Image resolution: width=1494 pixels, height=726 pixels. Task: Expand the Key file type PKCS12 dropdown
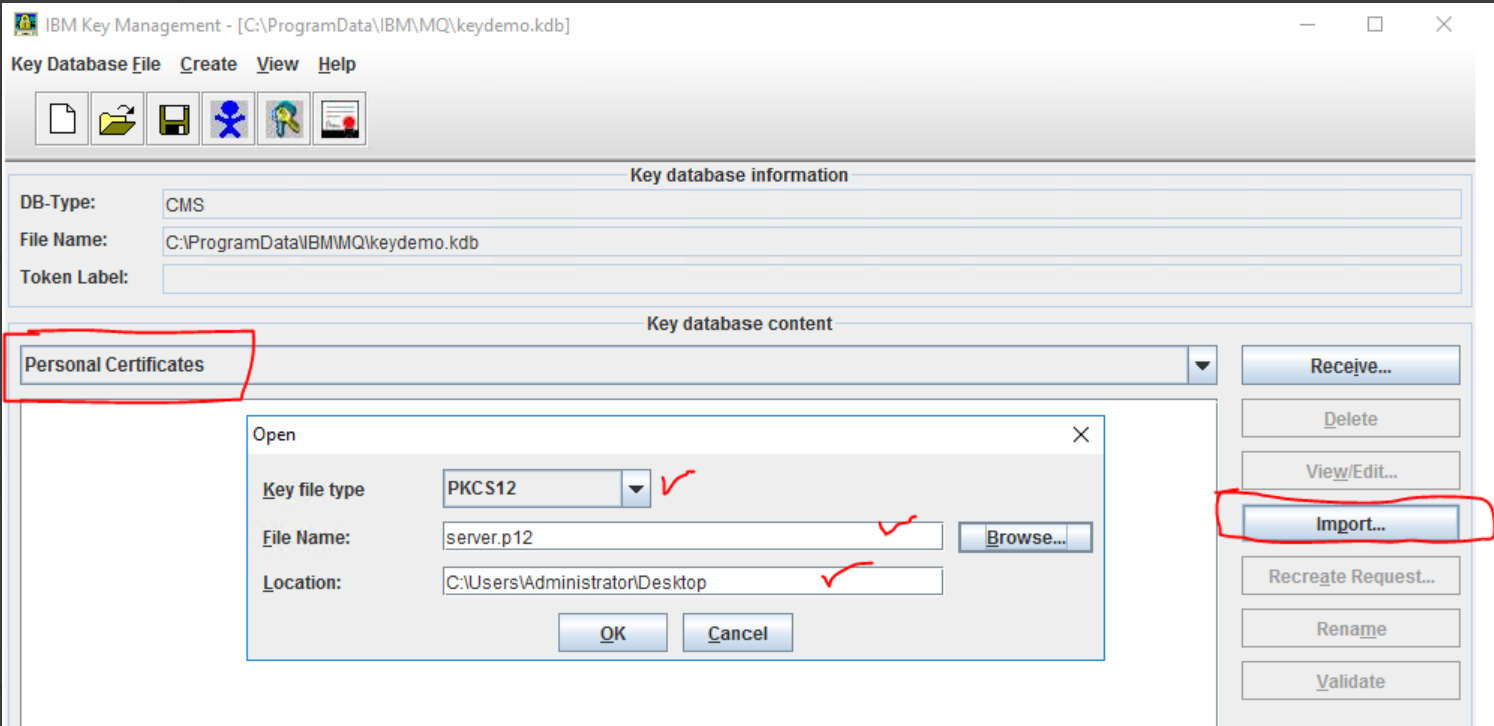pyautogui.click(x=635, y=489)
